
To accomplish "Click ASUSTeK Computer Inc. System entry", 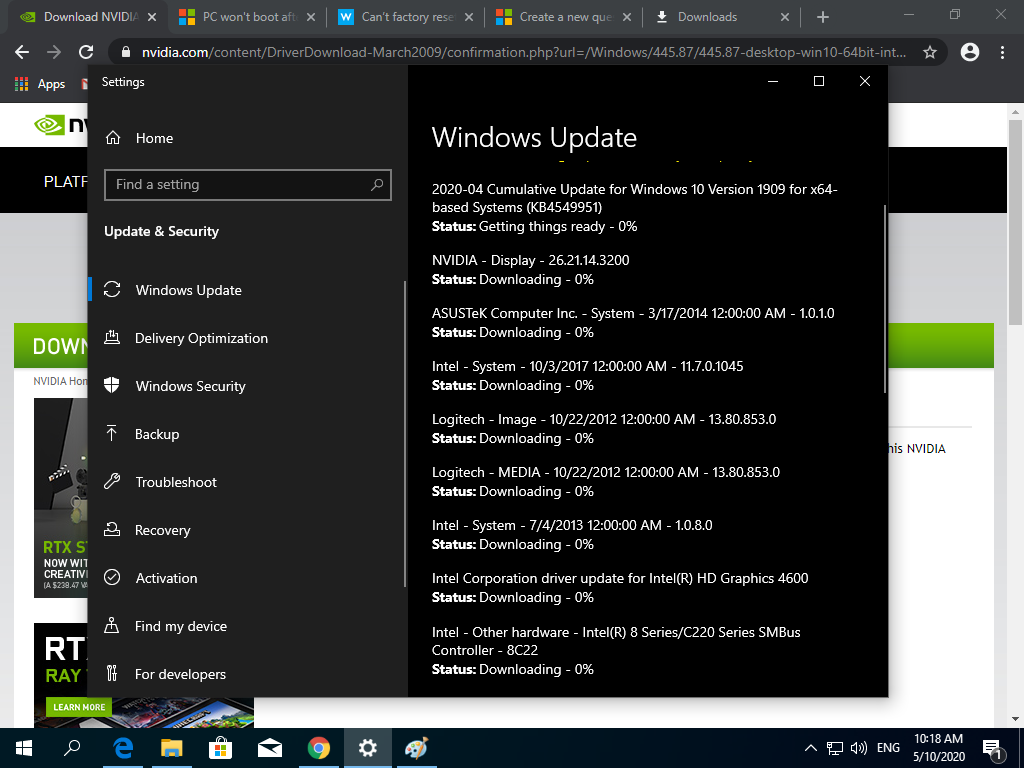I will point(633,313).
